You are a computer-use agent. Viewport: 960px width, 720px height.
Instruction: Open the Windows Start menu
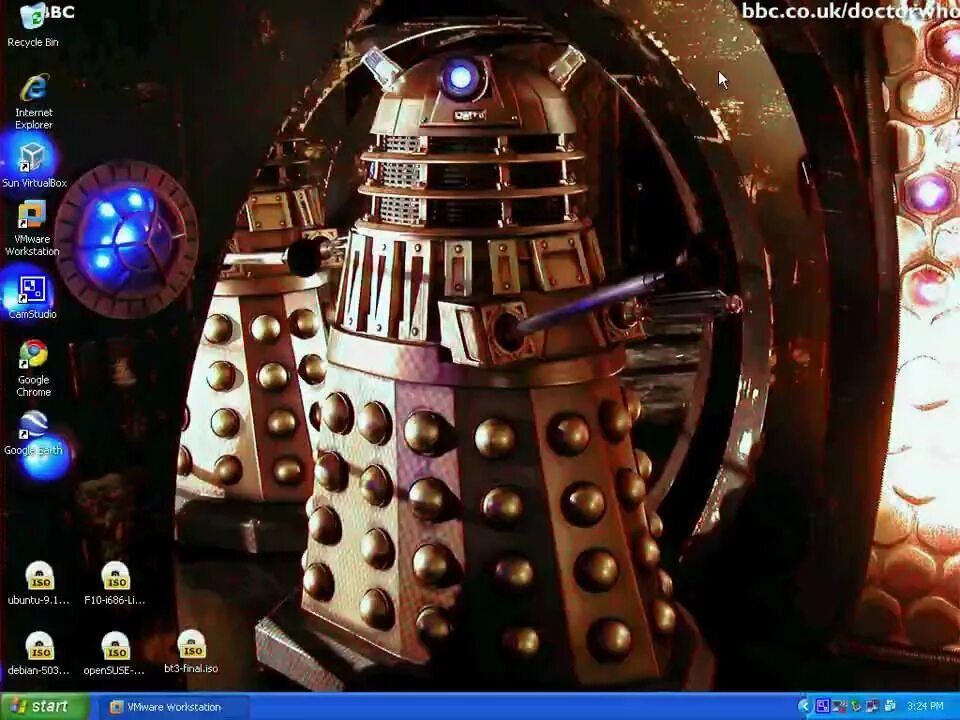[x=44, y=707]
